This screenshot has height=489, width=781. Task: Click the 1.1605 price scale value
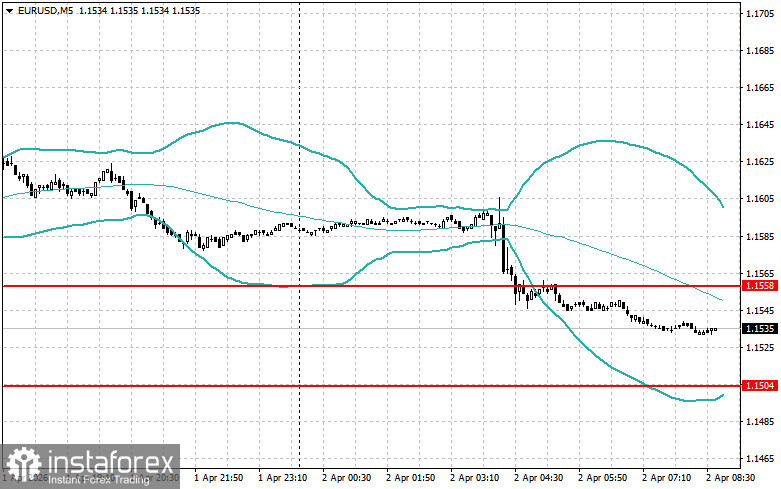point(760,199)
